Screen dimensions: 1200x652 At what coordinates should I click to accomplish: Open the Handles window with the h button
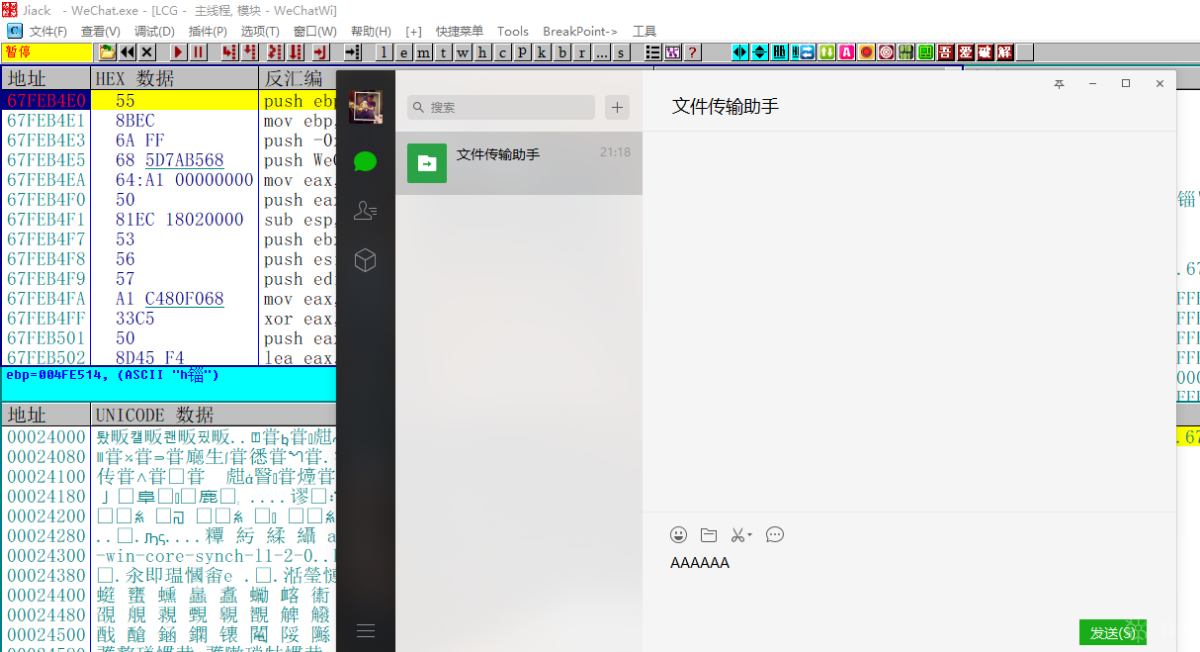[482, 52]
